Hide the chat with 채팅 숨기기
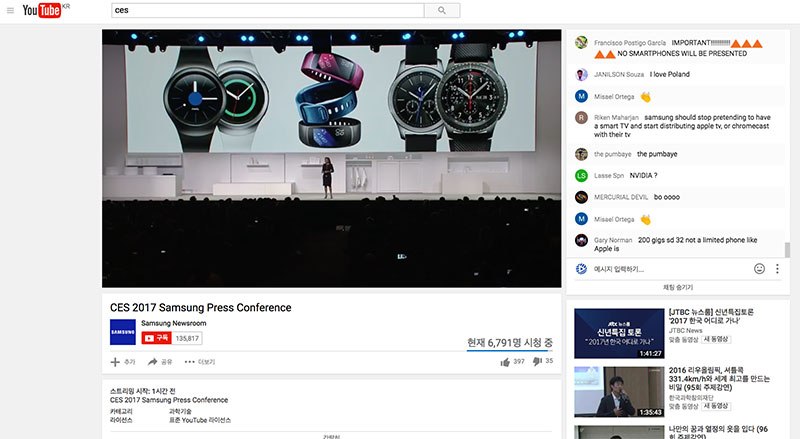Viewport: 800px width, 439px height. click(x=678, y=287)
